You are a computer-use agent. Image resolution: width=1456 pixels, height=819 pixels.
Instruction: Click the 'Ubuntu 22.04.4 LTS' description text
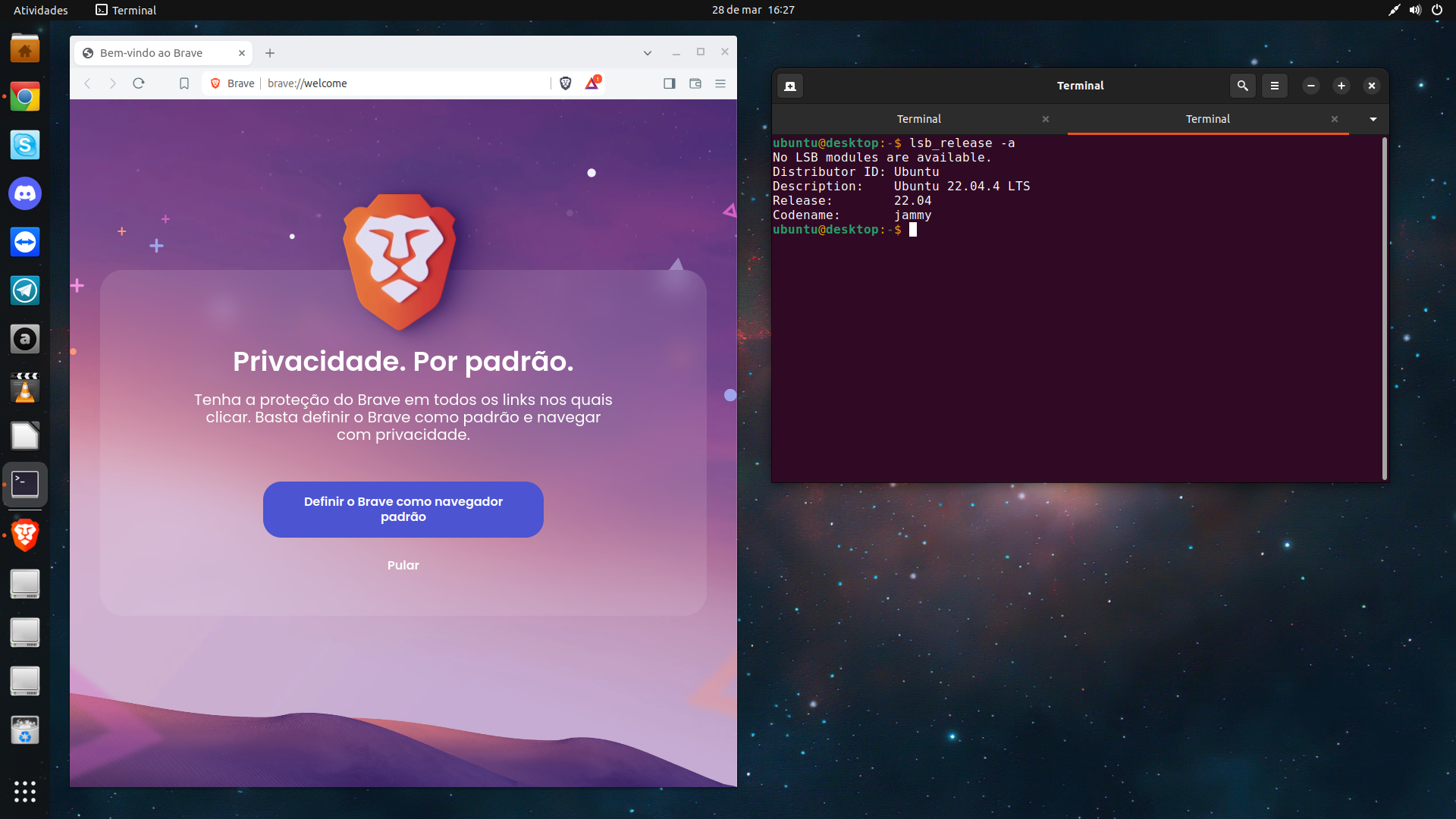click(962, 187)
